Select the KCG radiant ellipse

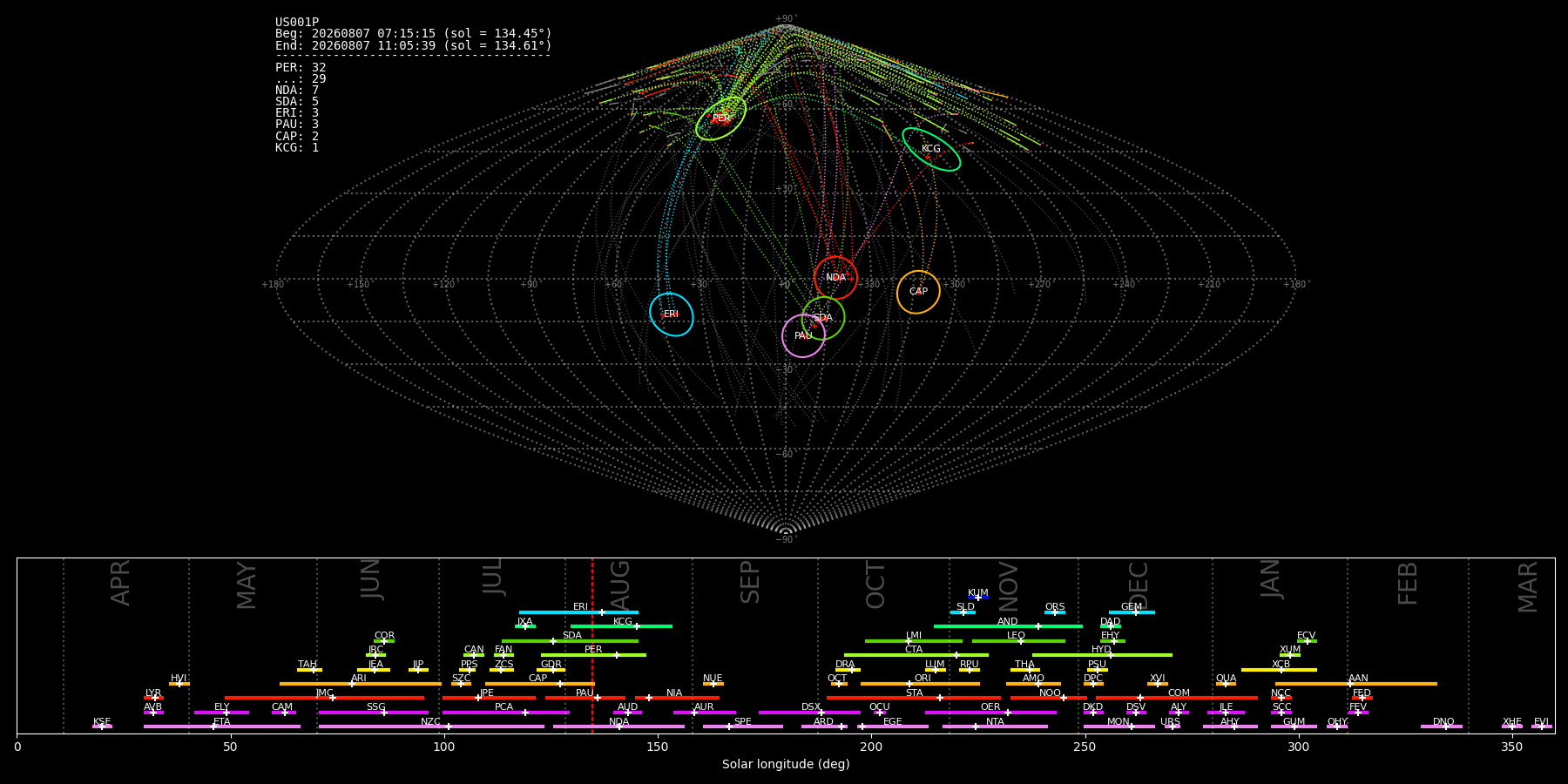click(x=931, y=149)
